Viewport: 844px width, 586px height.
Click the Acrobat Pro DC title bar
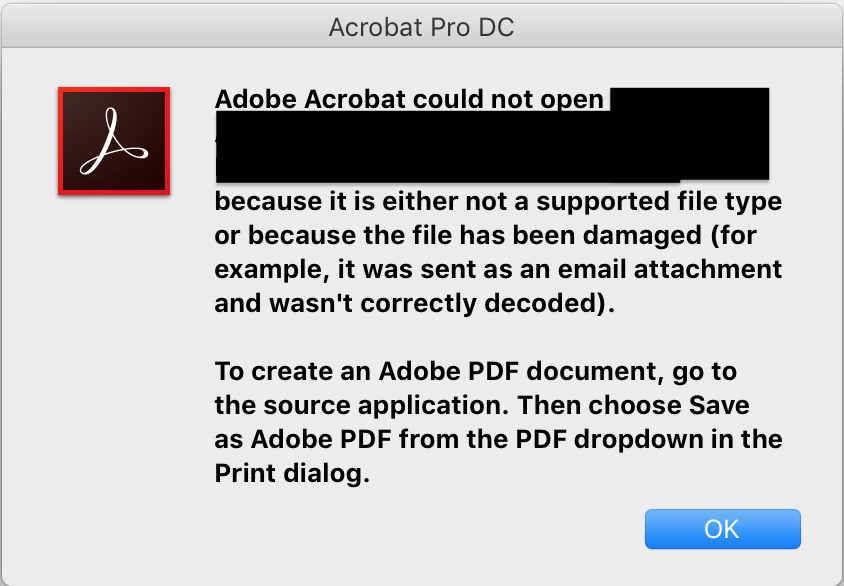coord(422,27)
